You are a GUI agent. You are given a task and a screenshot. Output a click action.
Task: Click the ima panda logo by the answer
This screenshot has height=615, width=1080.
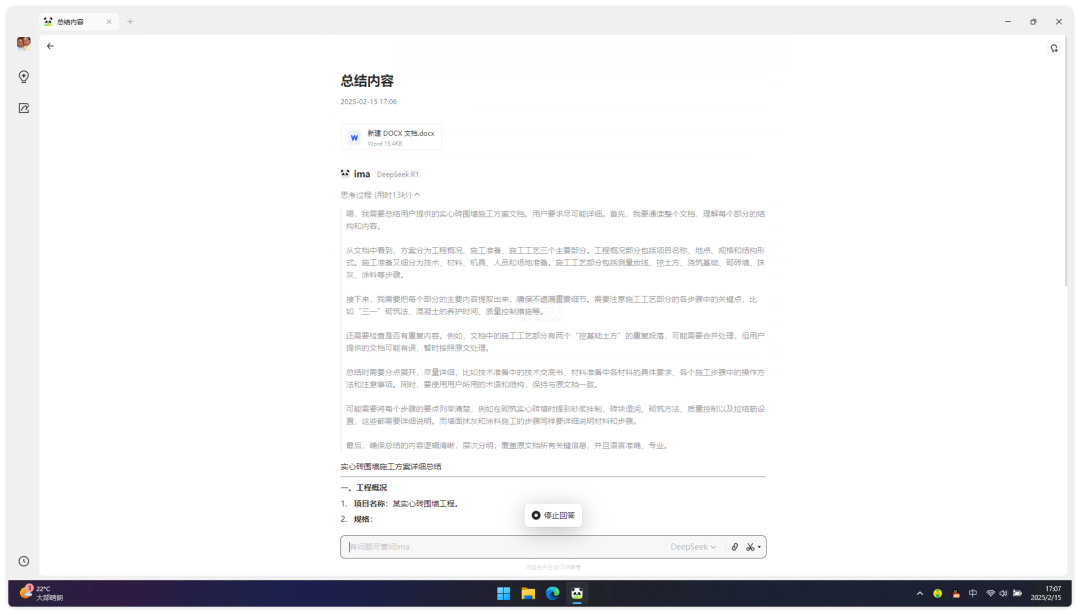(x=345, y=174)
